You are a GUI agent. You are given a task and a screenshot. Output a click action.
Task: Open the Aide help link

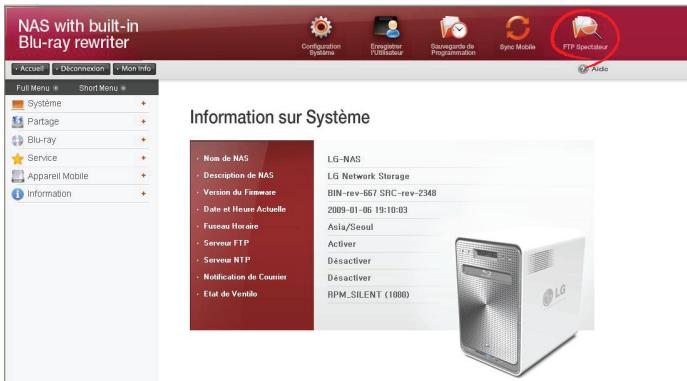point(599,69)
